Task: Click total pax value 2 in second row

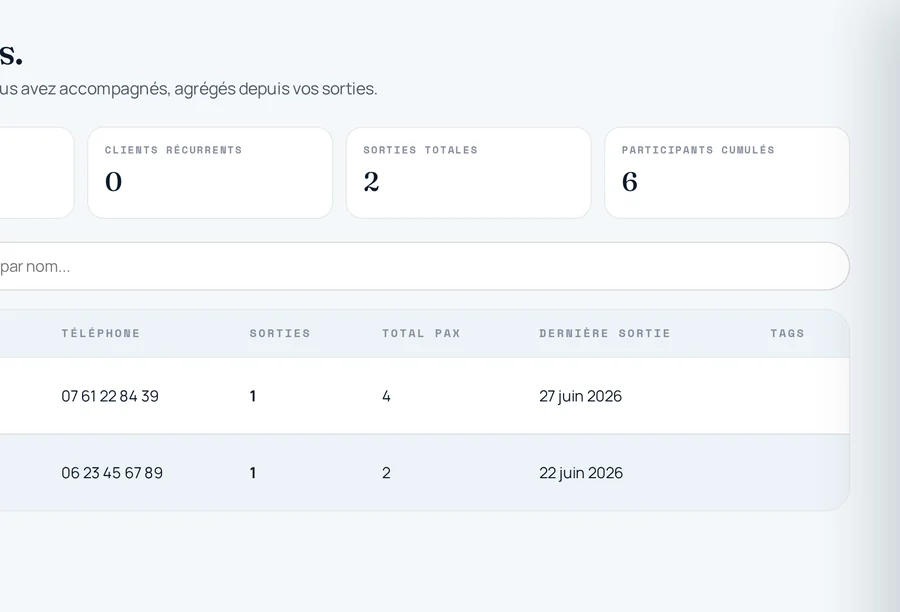Action: pos(386,472)
